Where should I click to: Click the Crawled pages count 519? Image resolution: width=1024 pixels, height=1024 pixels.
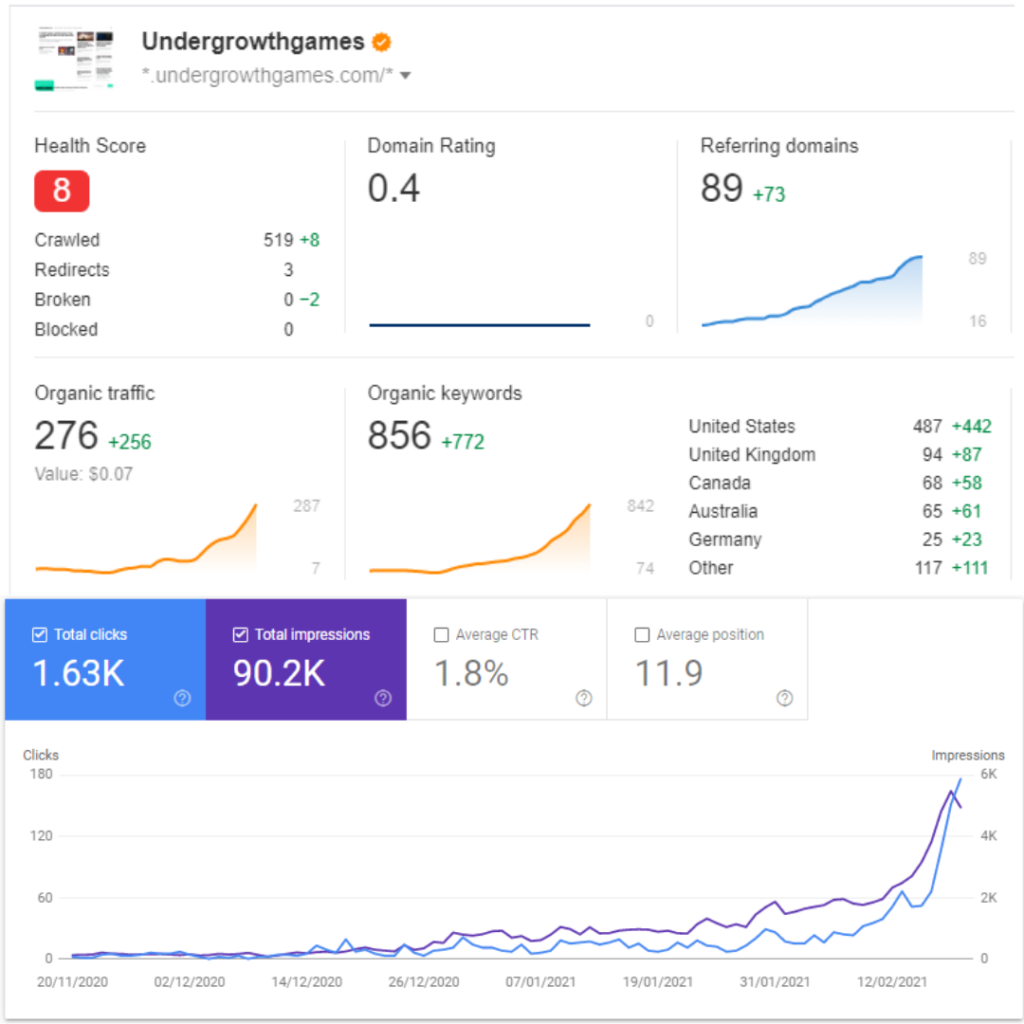pos(278,240)
